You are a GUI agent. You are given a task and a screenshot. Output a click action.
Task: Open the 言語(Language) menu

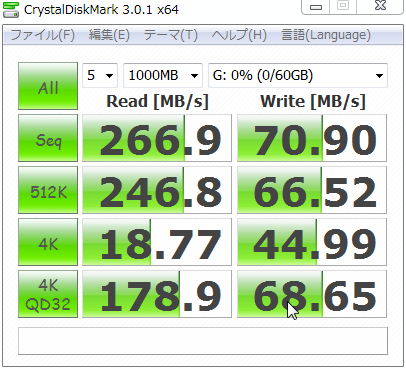pyautogui.click(x=326, y=35)
